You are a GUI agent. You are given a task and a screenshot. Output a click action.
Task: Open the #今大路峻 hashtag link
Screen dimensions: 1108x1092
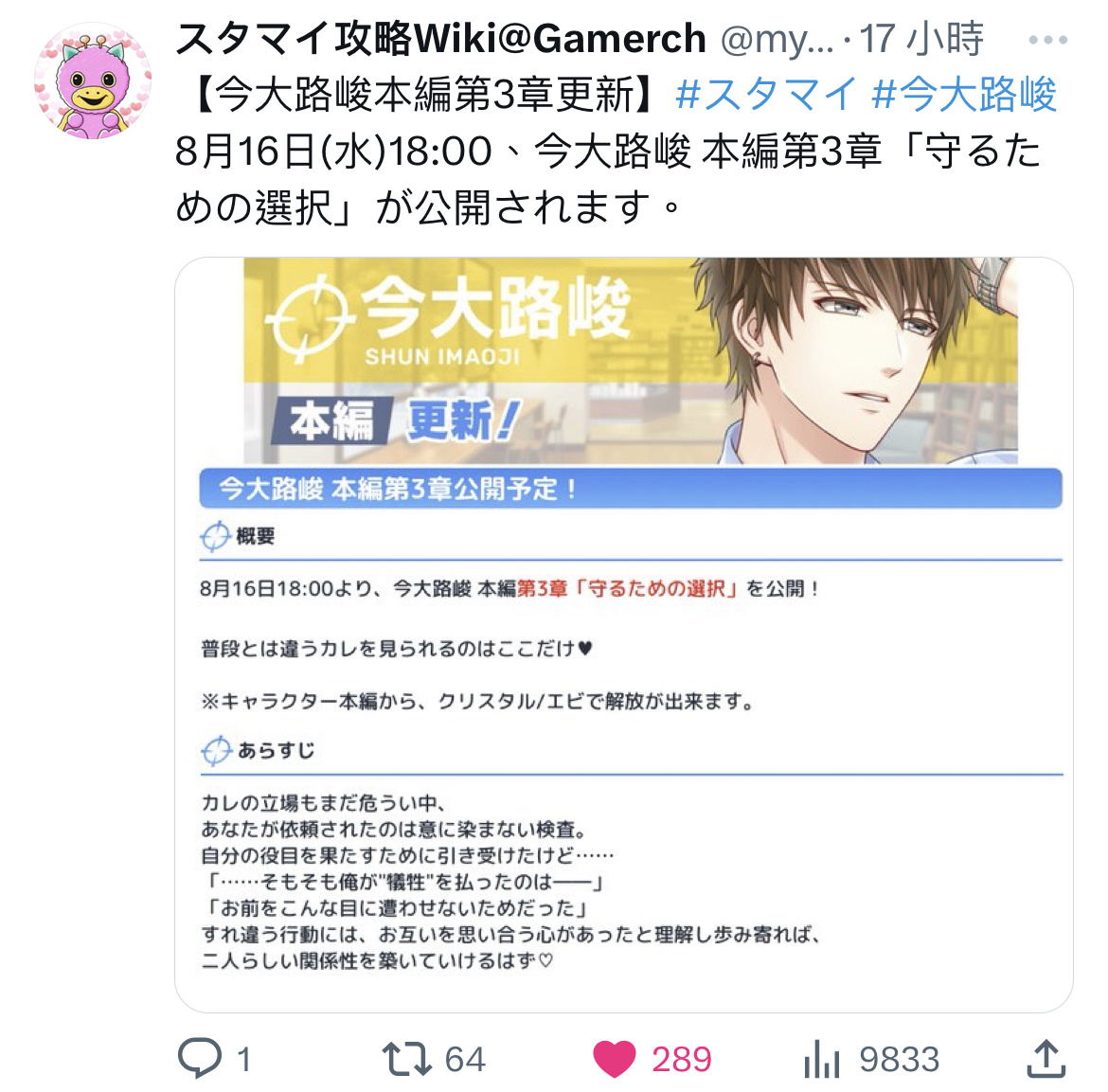click(965, 95)
